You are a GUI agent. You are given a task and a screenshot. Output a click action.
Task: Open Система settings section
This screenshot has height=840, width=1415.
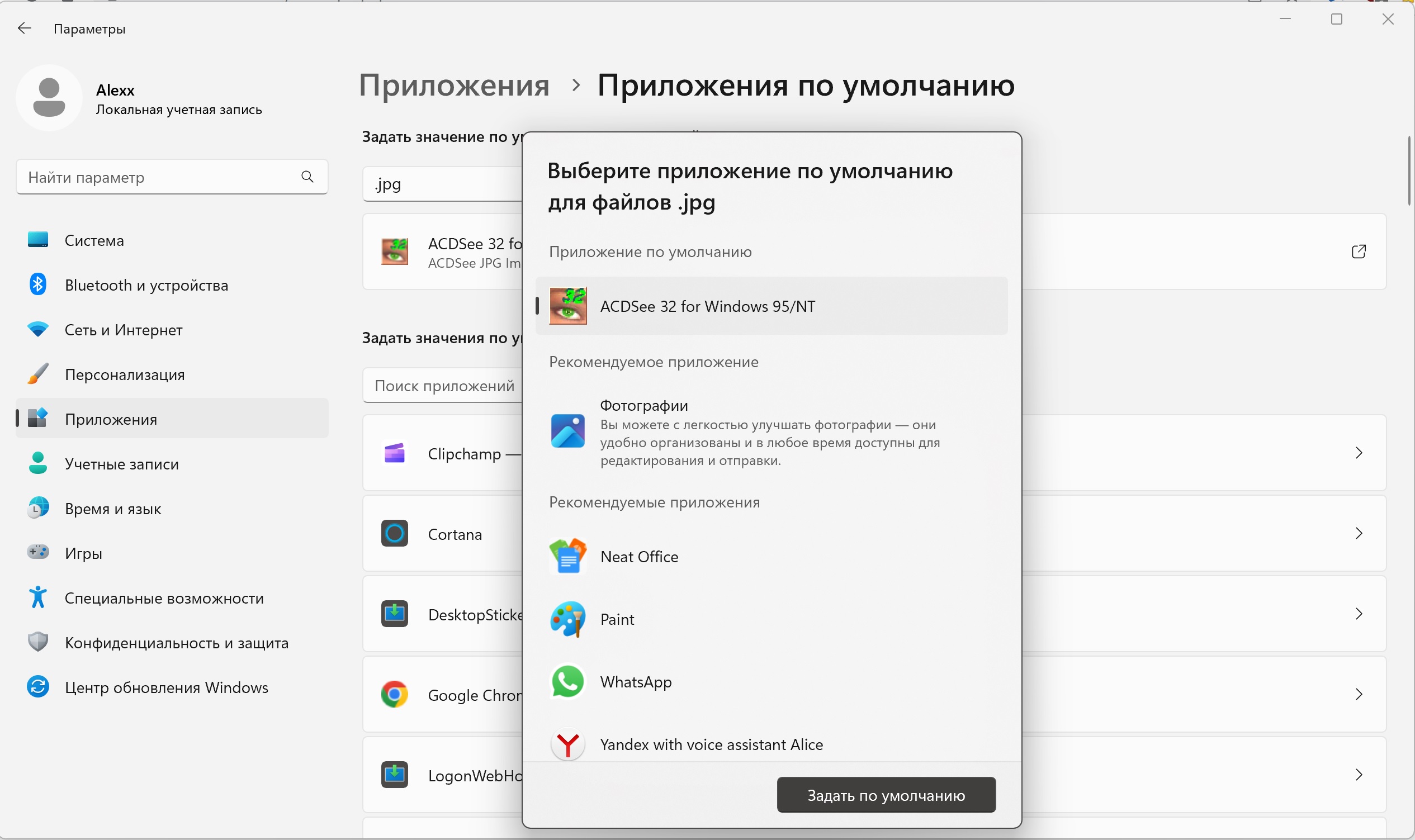pos(94,240)
